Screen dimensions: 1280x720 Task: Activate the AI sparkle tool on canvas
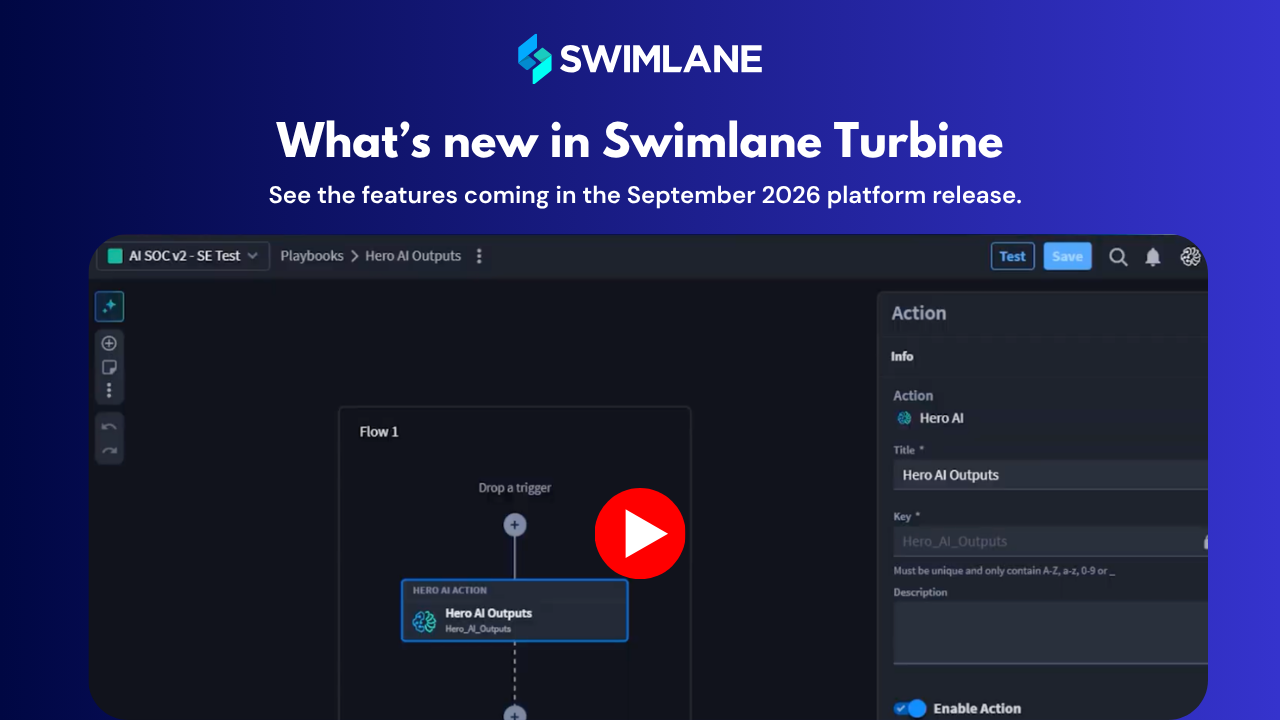click(109, 307)
